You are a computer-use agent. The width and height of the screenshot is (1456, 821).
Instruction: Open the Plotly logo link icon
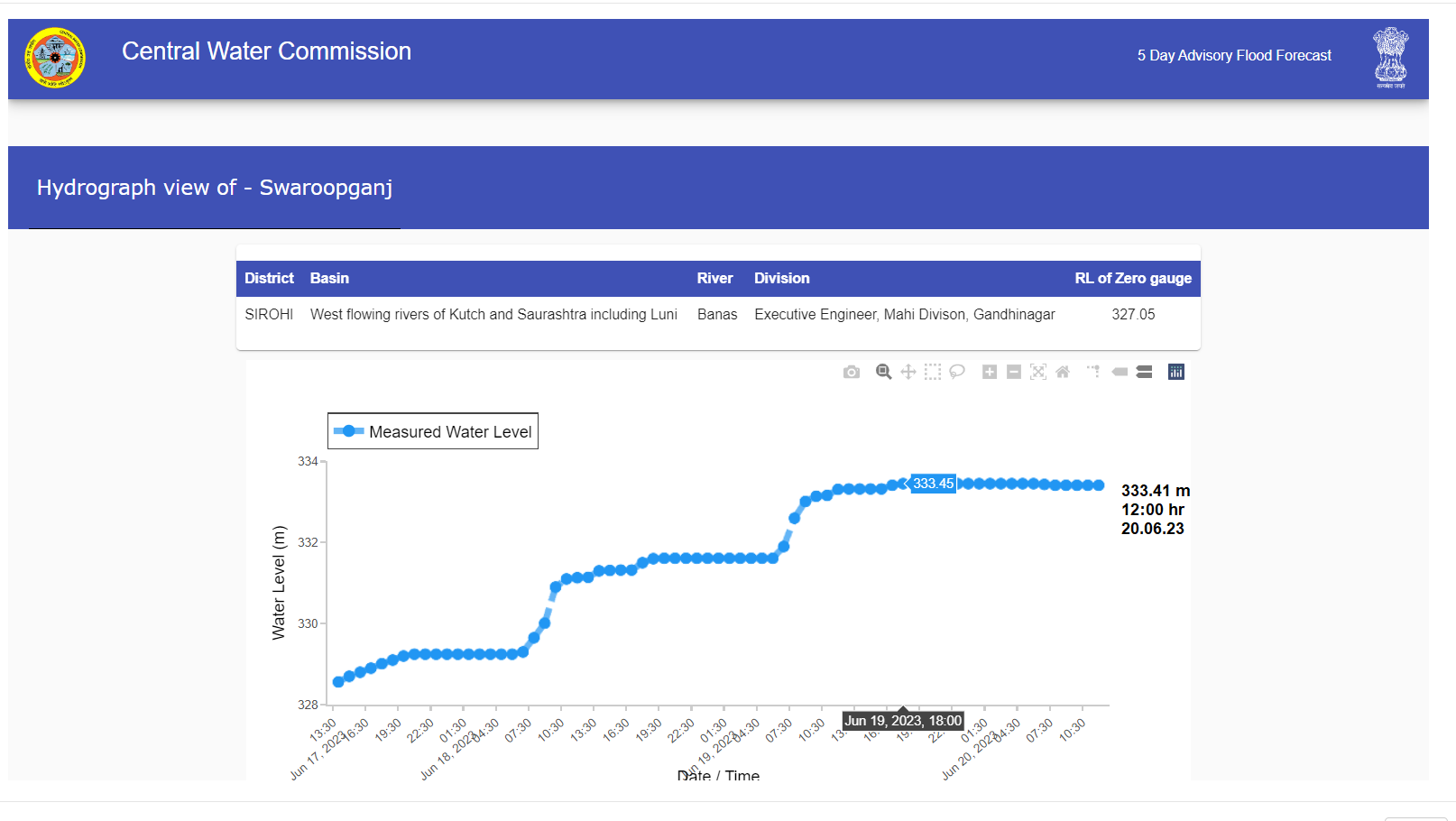pyautogui.click(x=1176, y=373)
